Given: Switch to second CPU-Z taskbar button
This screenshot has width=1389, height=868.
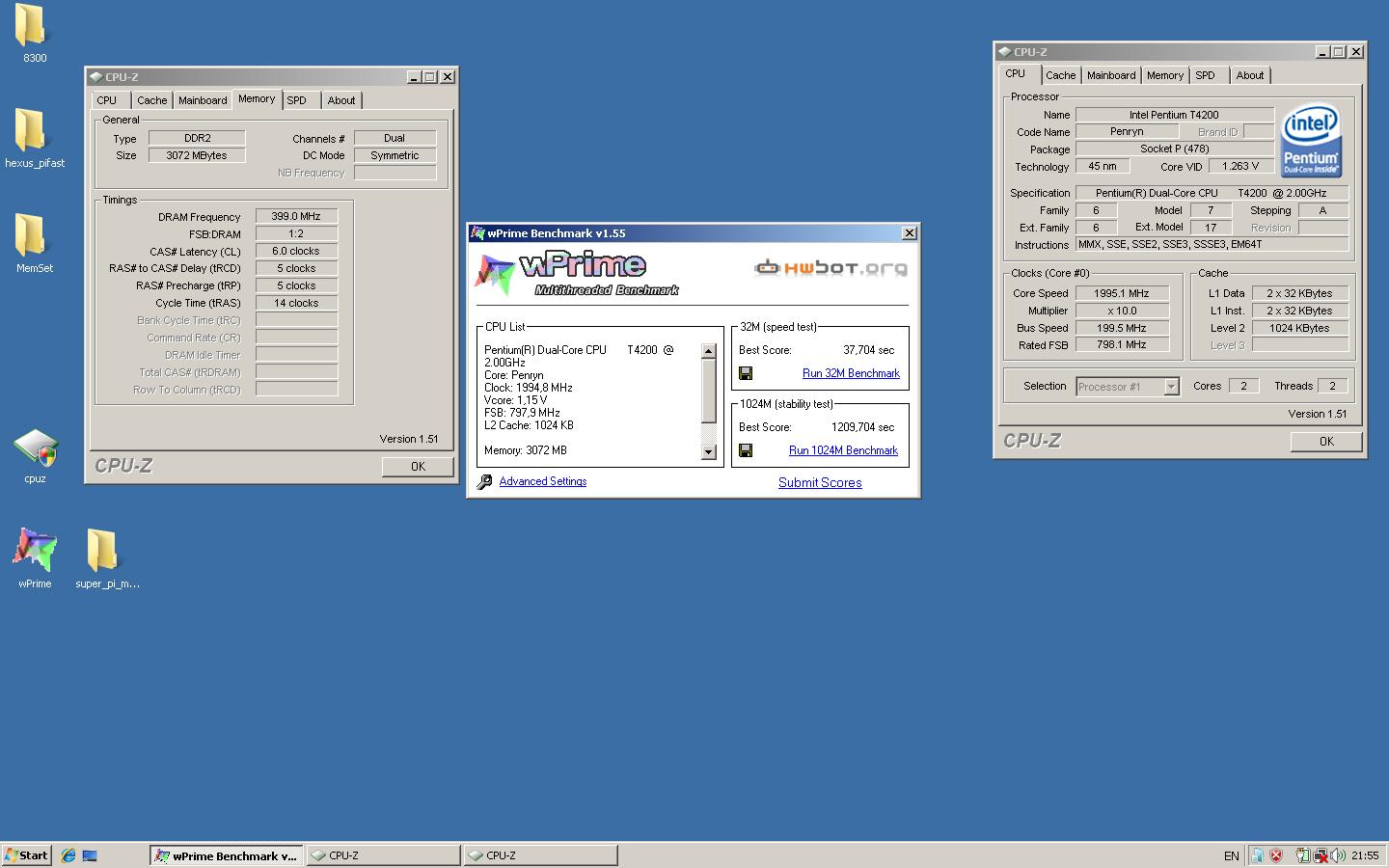Looking at the screenshot, I should tap(540, 855).
